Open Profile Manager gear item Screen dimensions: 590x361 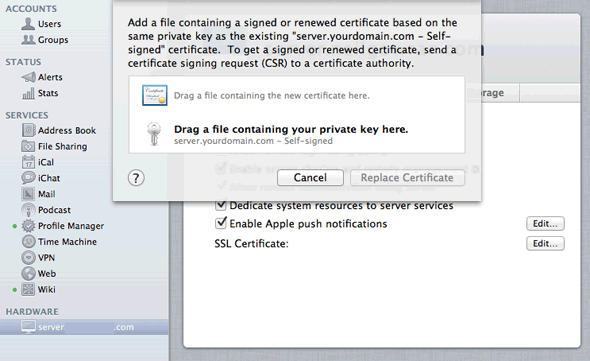click(x=62, y=226)
